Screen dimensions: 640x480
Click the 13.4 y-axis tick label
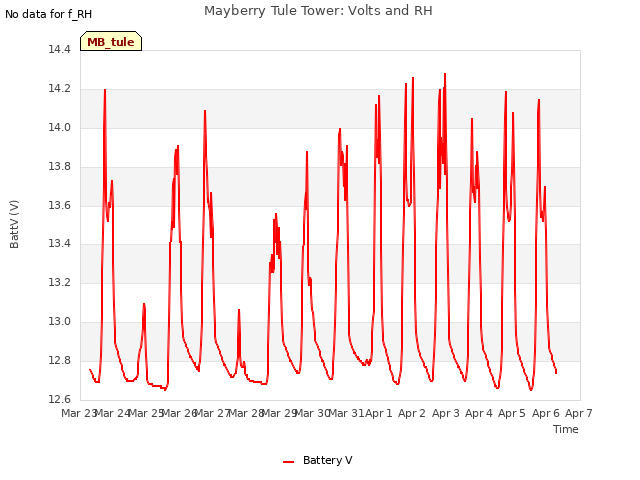point(60,244)
